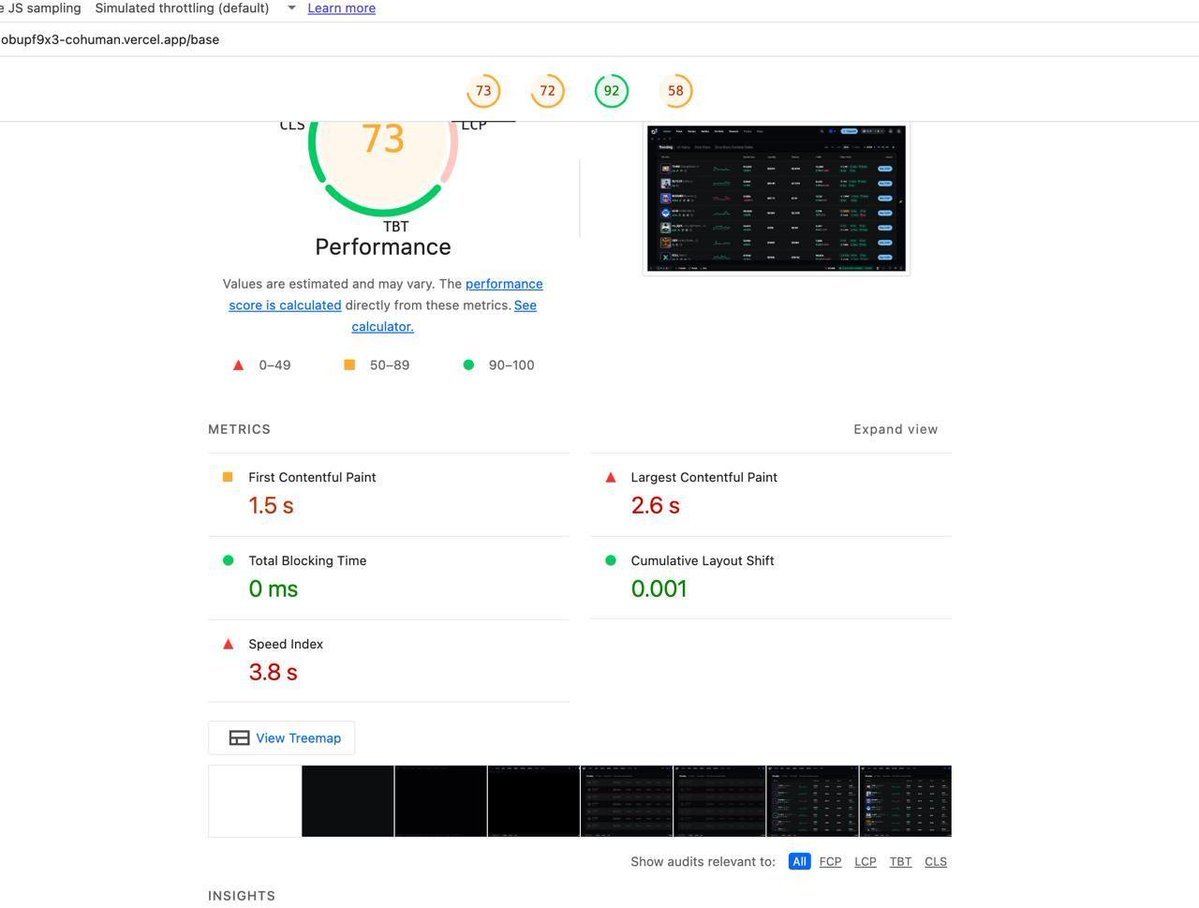Filter audits by CLS
Image resolution: width=1199 pixels, height=908 pixels.
[x=935, y=861]
